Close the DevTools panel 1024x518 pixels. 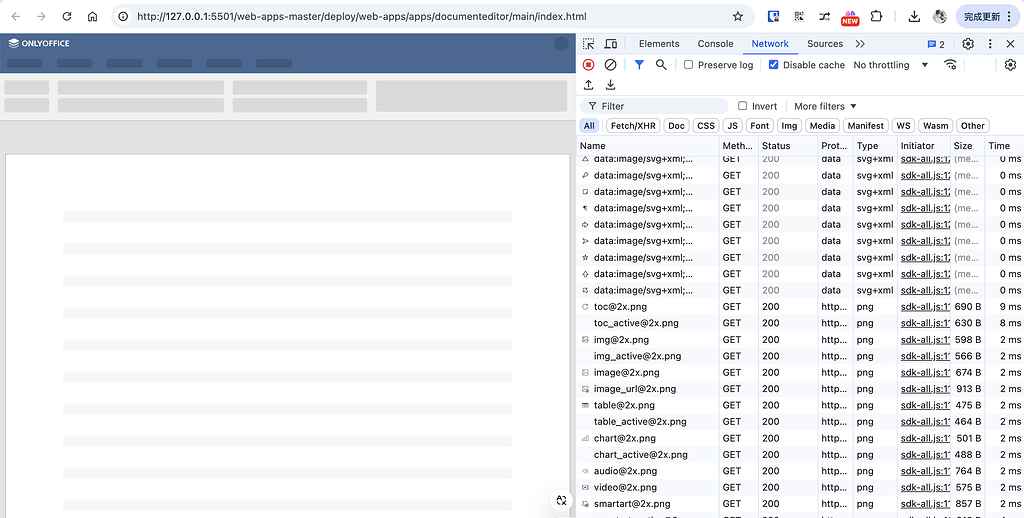(1010, 44)
